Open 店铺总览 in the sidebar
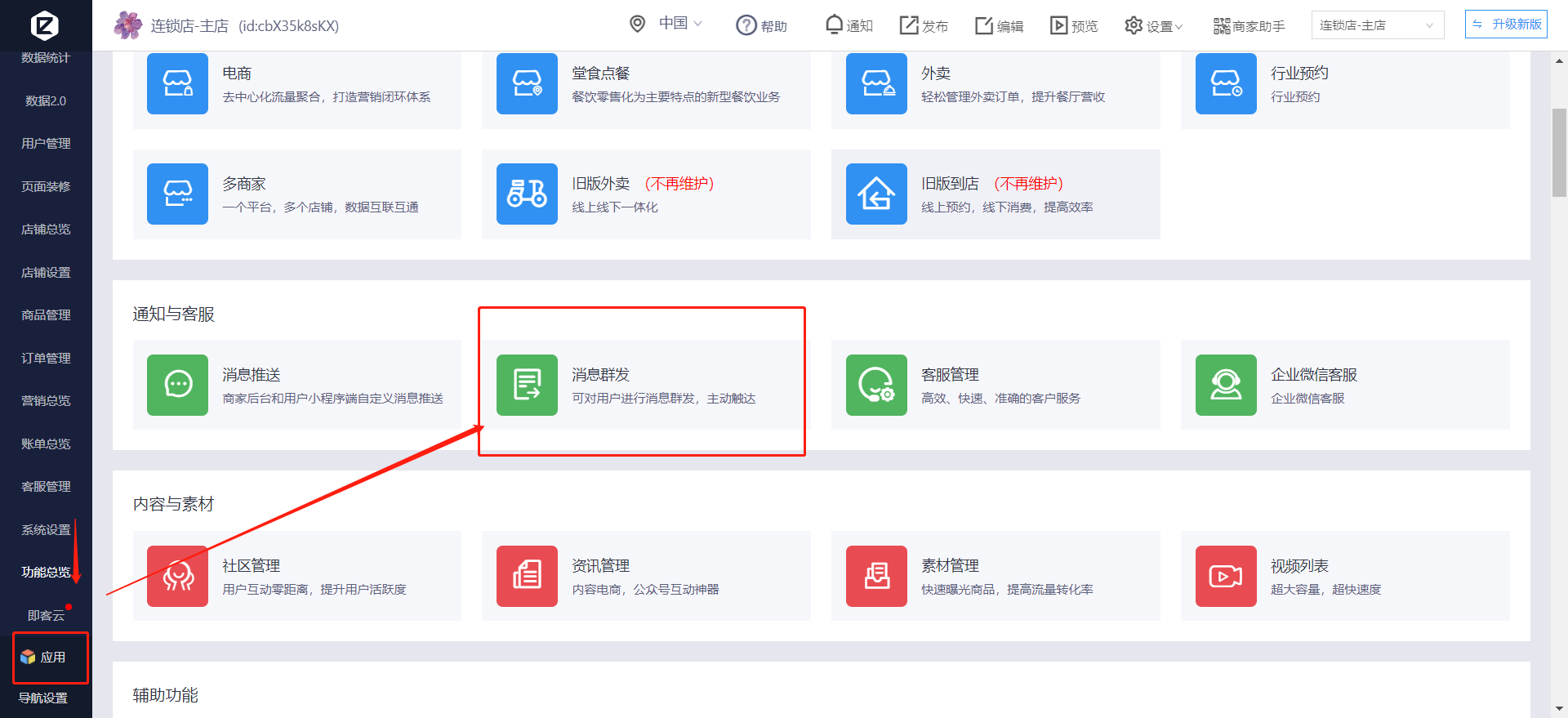Screen dimensions: 1568x718 (x=46, y=230)
